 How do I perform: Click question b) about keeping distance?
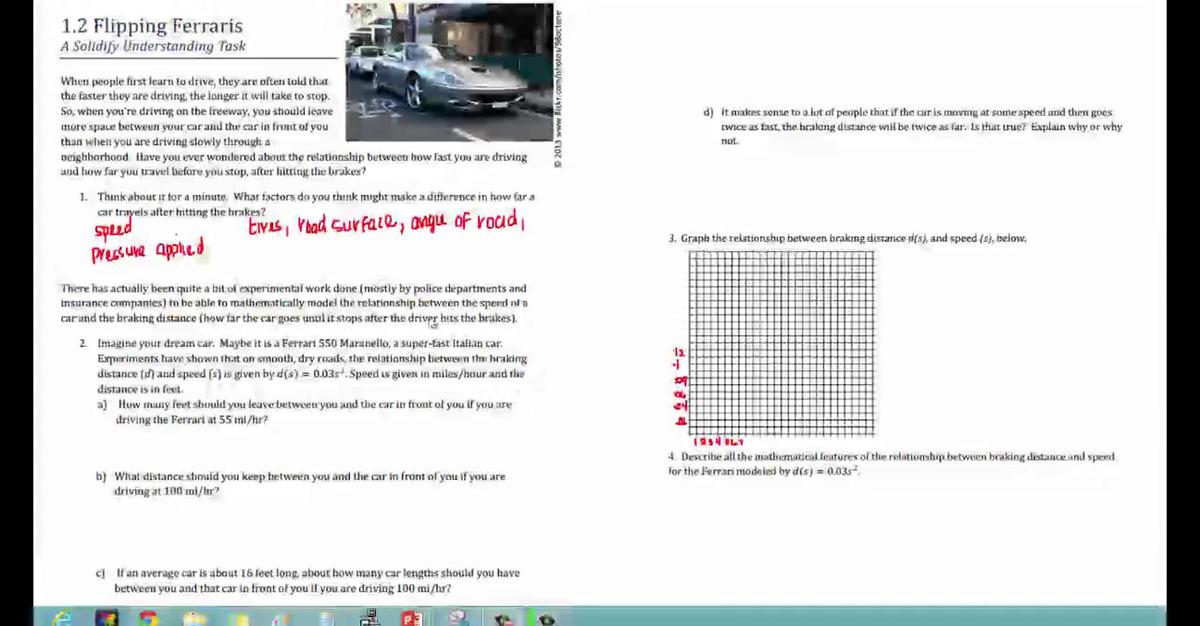[308, 484]
